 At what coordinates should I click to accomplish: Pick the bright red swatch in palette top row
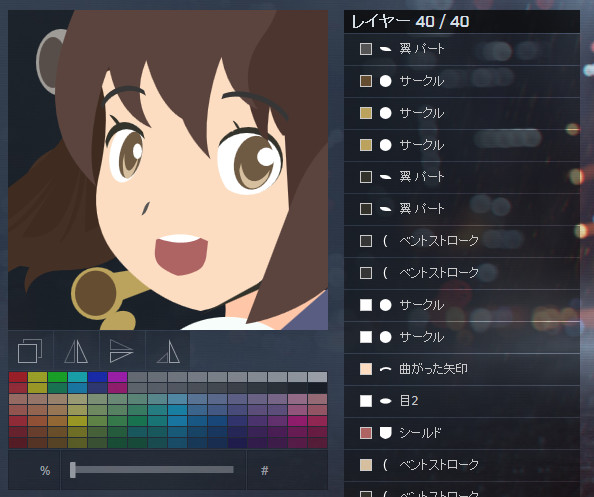click(x=18, y=377)
